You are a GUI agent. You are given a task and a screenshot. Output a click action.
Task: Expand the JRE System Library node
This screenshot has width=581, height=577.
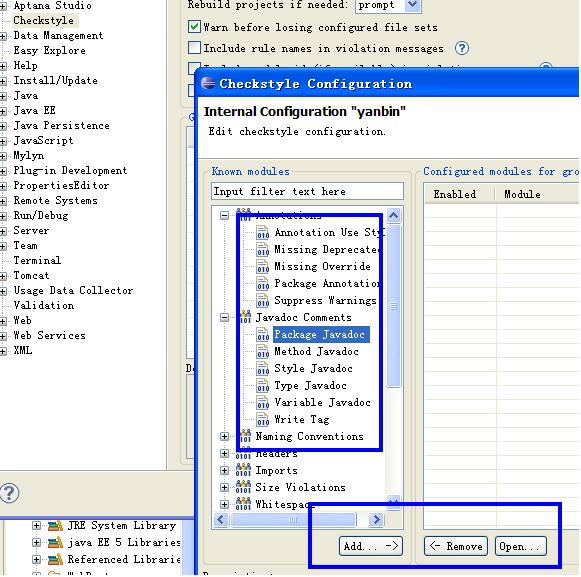[x=36, y=525]
